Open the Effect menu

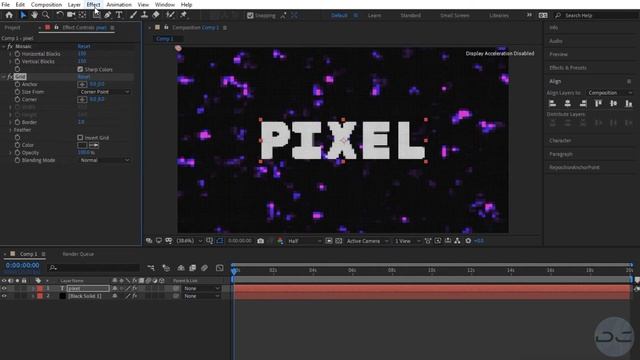click(x=93, y=4)
